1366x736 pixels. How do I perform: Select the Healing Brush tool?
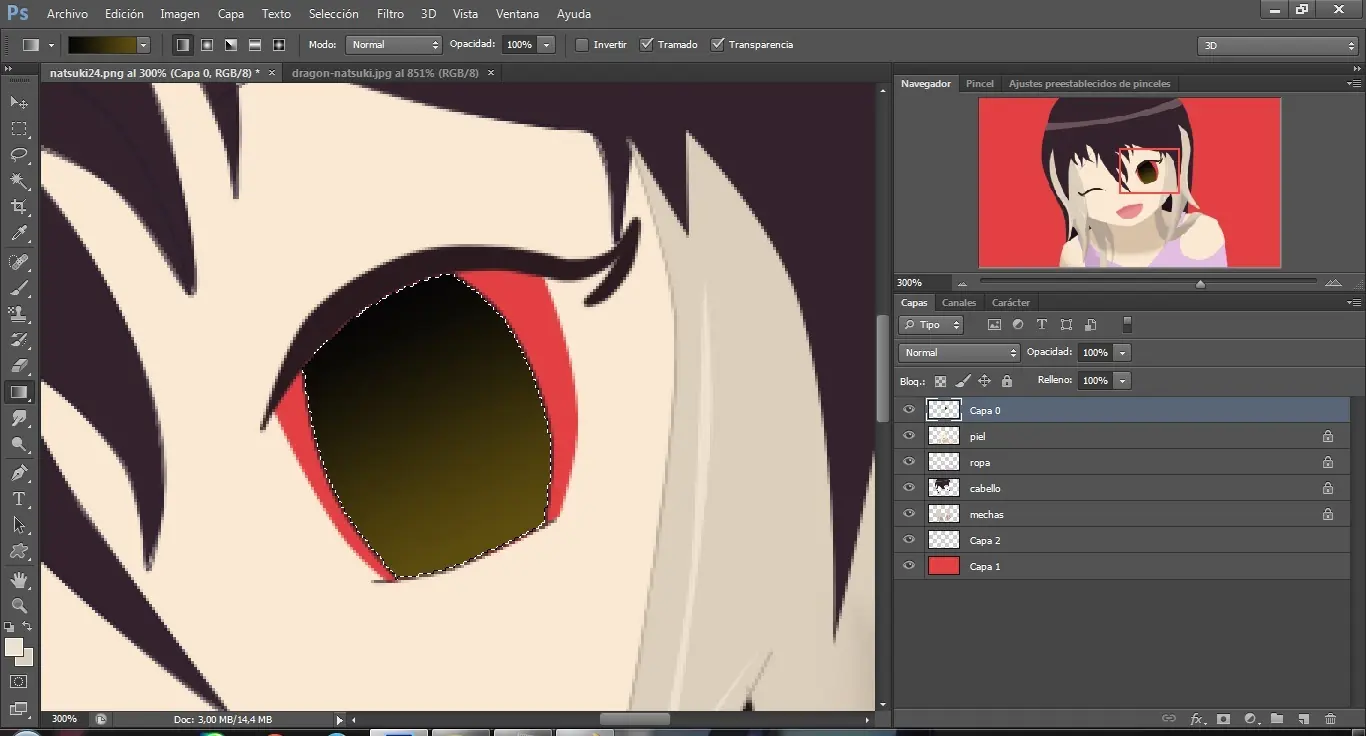click(19, 262)
